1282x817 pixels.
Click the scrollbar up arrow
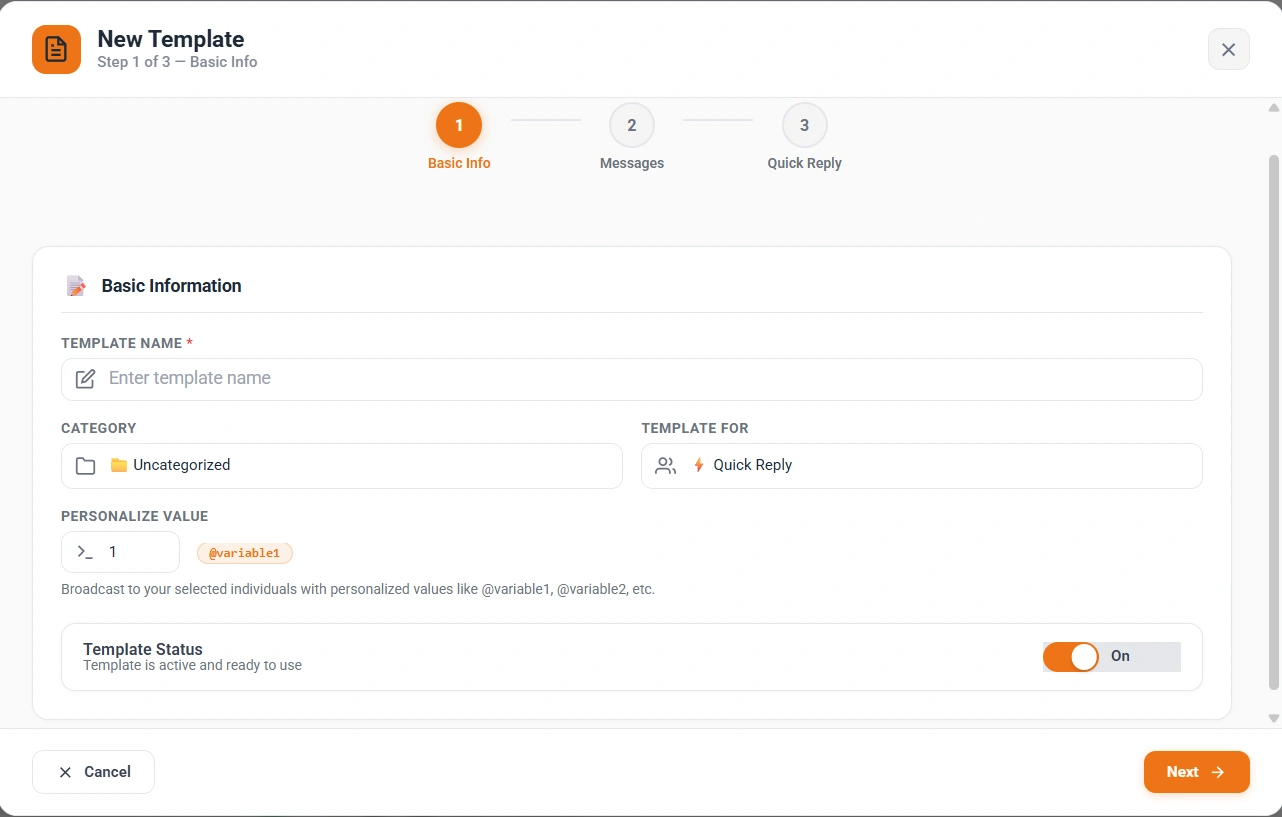(x=1274, y=107)
